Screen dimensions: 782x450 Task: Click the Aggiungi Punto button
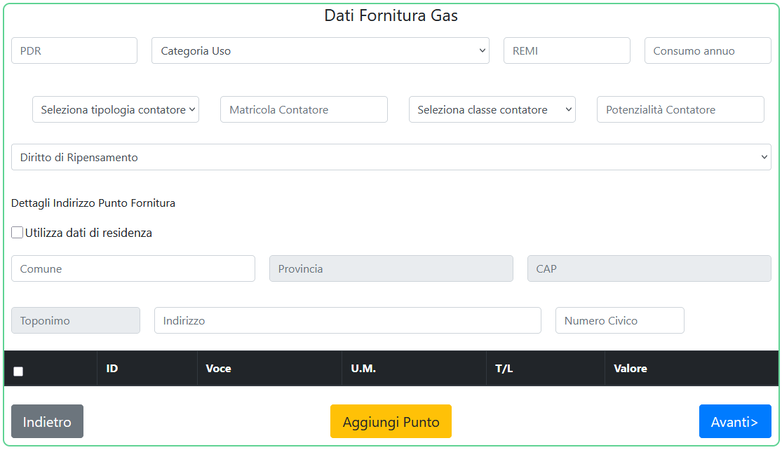tap(391, 422)
